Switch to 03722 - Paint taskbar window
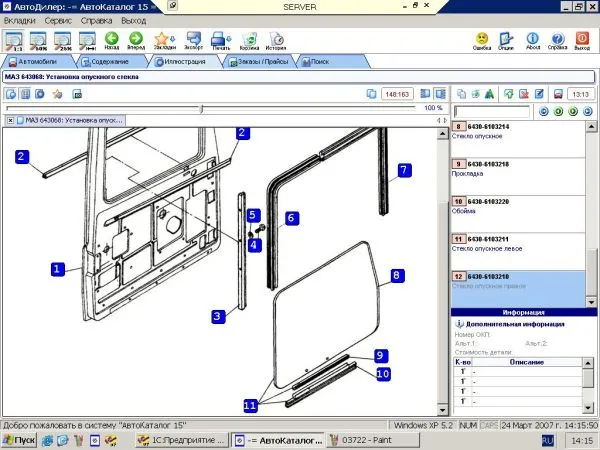This screenshot has height=450, width=600. tap(371, 440)
